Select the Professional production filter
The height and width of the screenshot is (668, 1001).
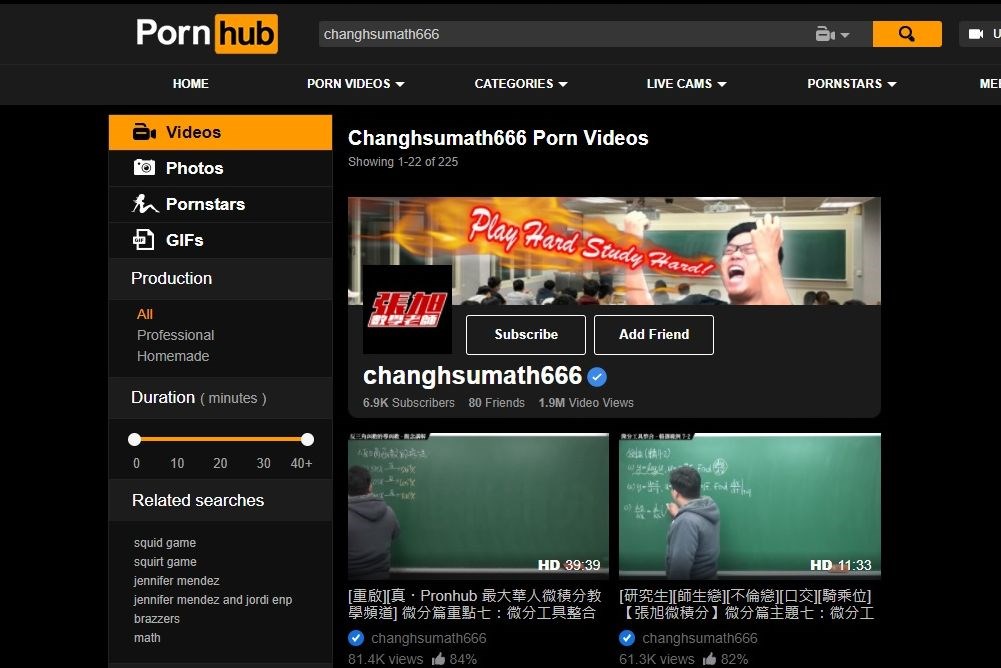tap(175, 335)
